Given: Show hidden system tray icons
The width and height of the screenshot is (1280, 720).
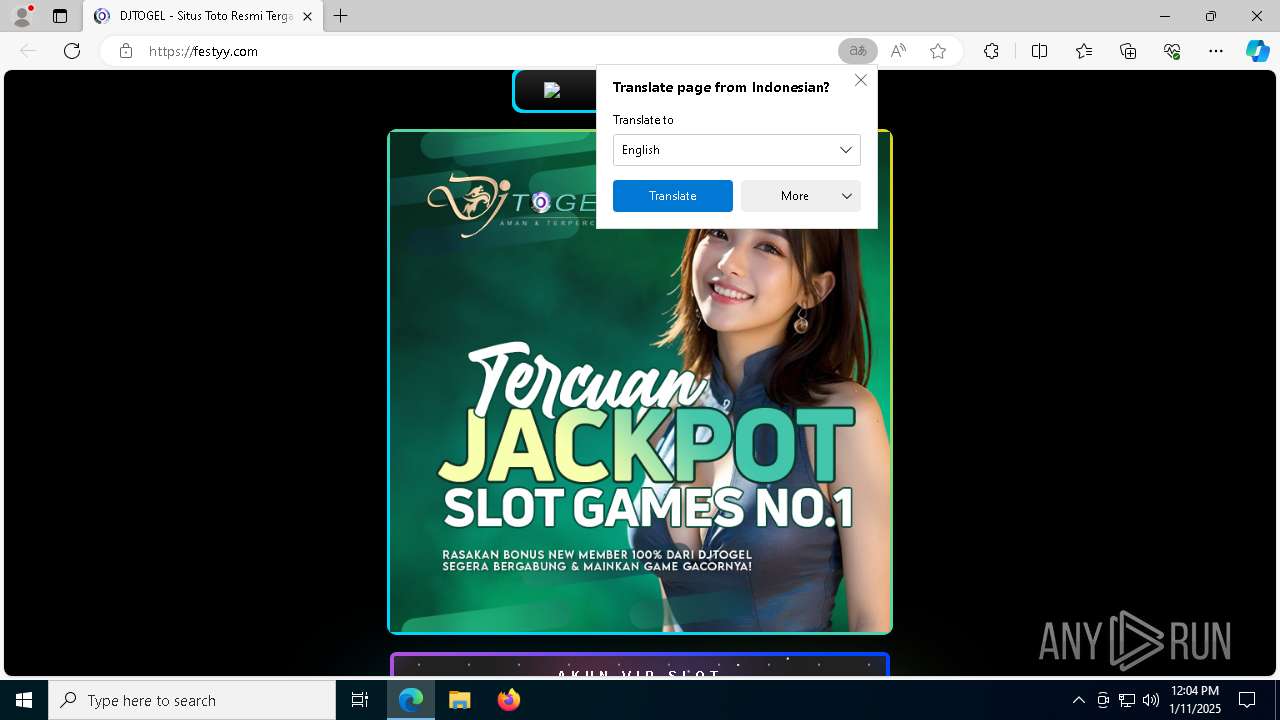Looking at the screenshot, I should tap(1078, 700).
